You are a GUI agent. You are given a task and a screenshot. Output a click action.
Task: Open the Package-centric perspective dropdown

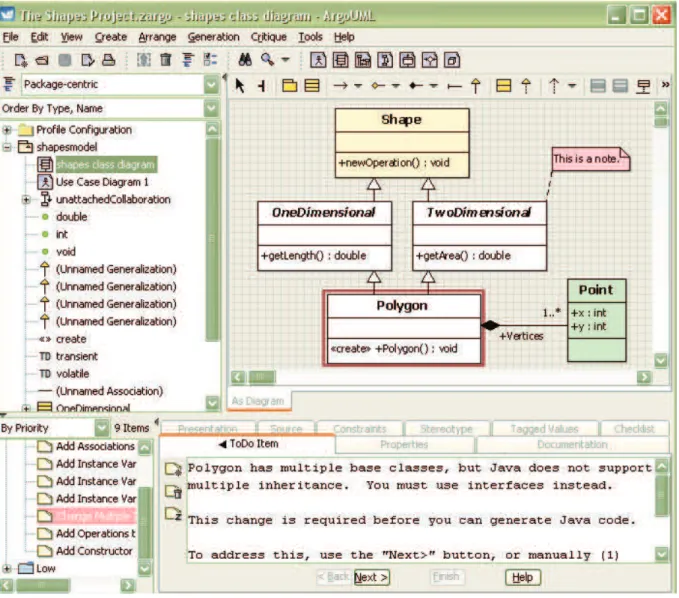(x=211, y=84)
